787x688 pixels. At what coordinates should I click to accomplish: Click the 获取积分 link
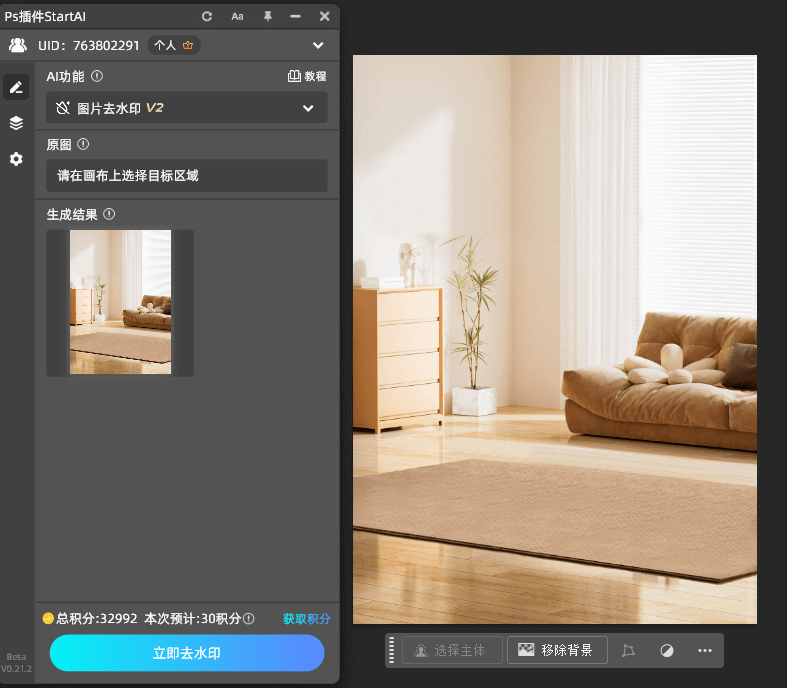click(306, 619)
